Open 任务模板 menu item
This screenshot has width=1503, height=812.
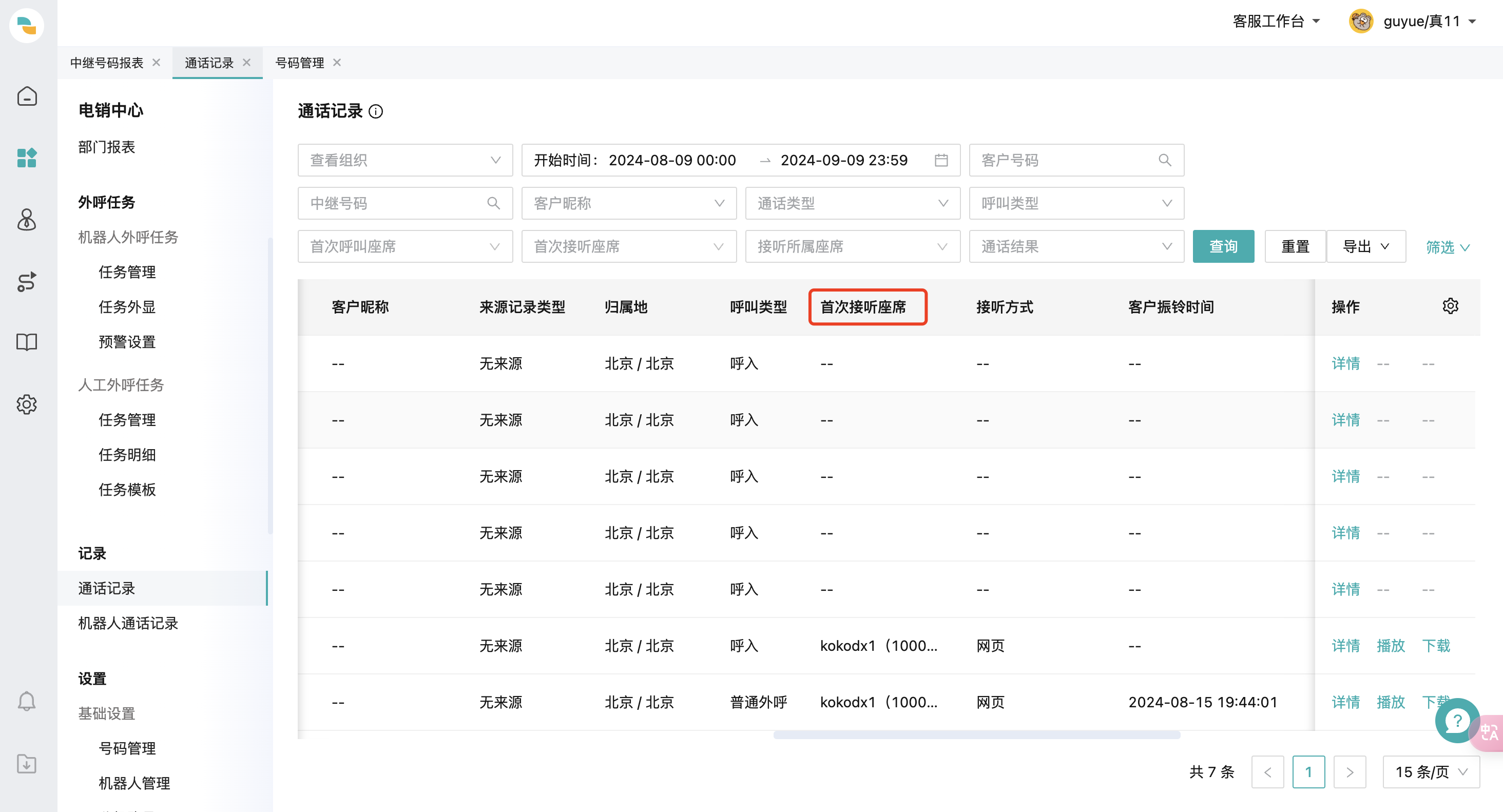pyautogui.click(x=127, y=490)
